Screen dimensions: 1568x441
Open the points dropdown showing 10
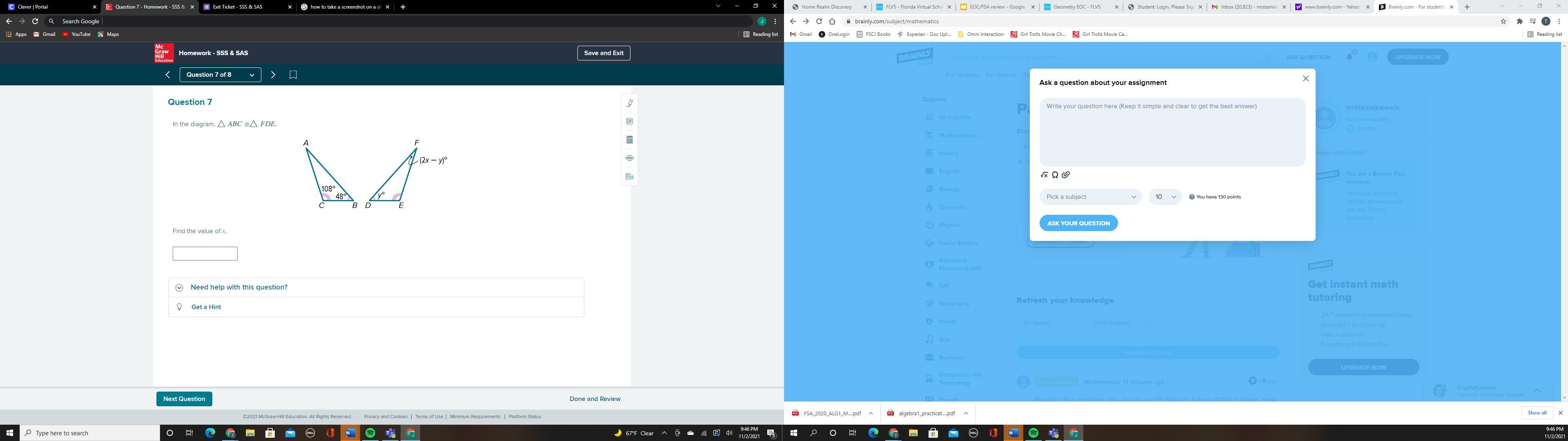pyautogui.click(x=1165, y=197)
